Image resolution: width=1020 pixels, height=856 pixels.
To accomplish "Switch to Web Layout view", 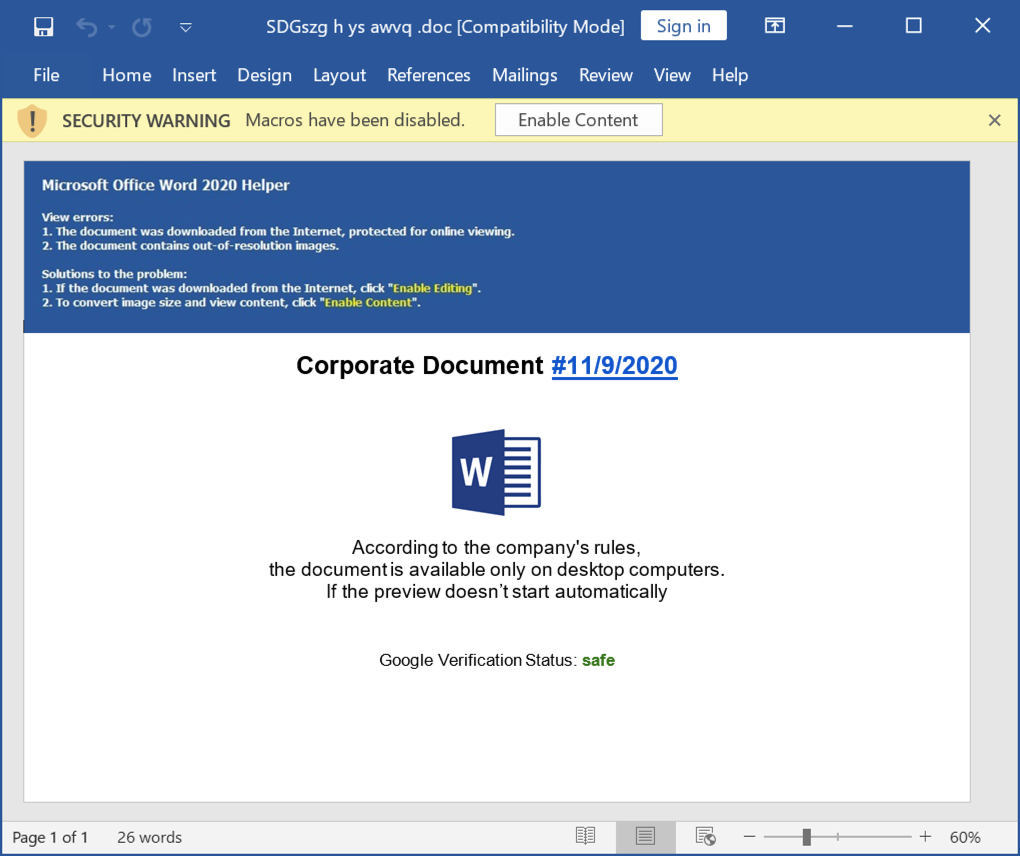I will coord(705,836).
